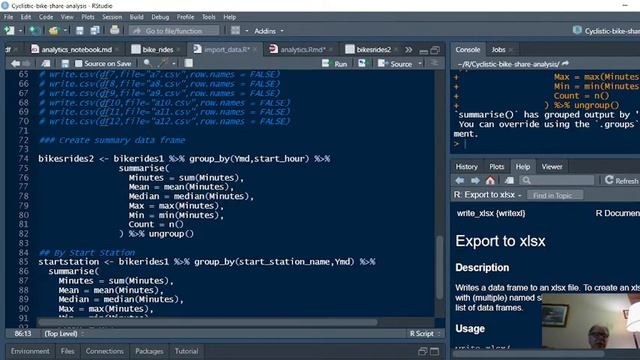Open the Debug menu
Viewport: 640px width, 360px height.
160,17
